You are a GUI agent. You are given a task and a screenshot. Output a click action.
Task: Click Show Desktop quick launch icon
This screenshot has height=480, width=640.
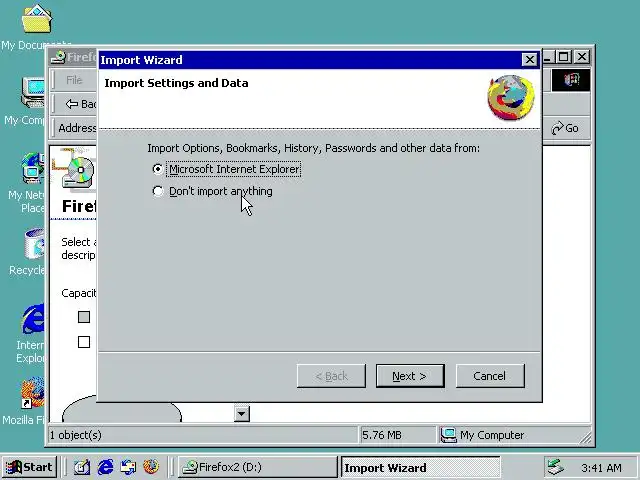(x=82, y=467)
